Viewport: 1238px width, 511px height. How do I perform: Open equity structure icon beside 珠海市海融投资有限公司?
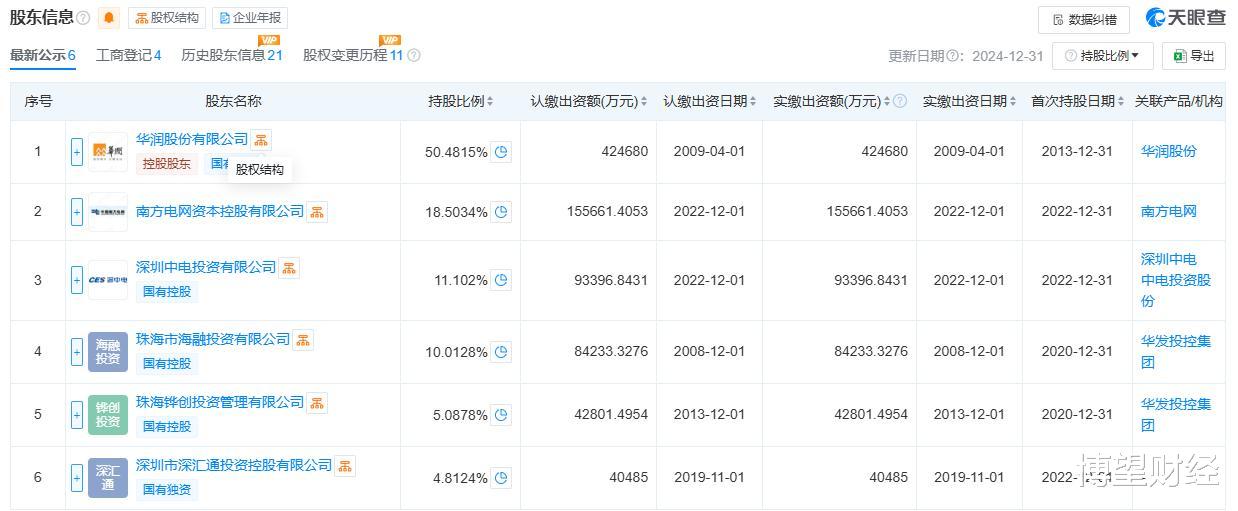(303, 340)
